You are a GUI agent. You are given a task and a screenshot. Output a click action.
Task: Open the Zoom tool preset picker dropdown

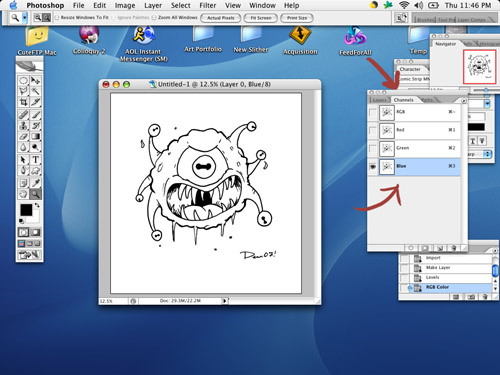25,18
